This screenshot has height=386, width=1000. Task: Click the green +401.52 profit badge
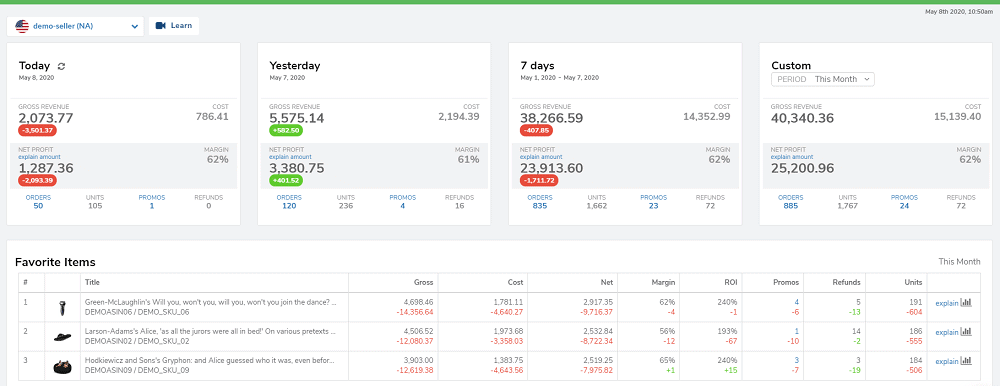(x=286, y=181)
